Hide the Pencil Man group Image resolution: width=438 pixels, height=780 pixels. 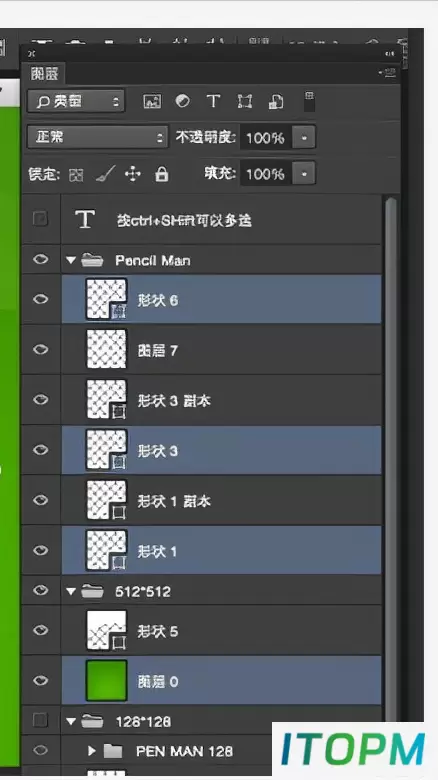41,259
